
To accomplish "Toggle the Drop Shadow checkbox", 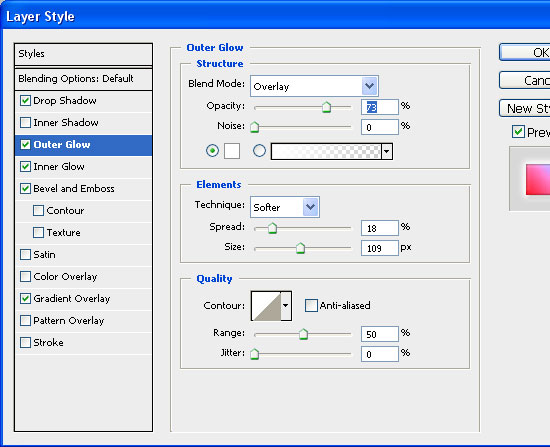I will click(25, 101).
